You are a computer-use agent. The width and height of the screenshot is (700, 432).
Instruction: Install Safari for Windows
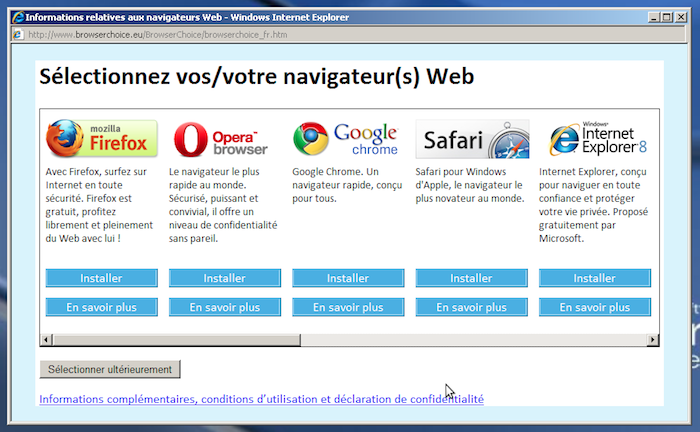click(x=472, y=278)
